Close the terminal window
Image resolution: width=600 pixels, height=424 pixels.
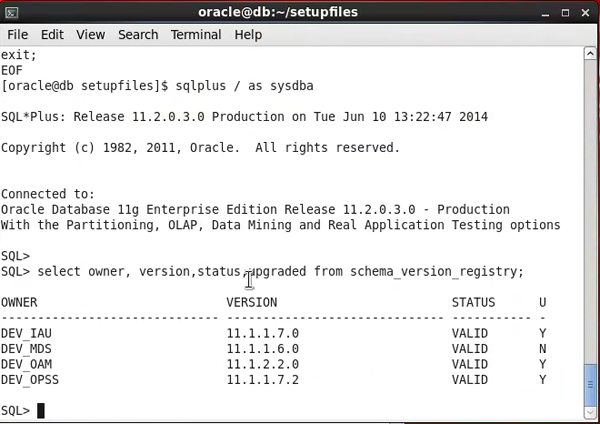coord(585,13)
